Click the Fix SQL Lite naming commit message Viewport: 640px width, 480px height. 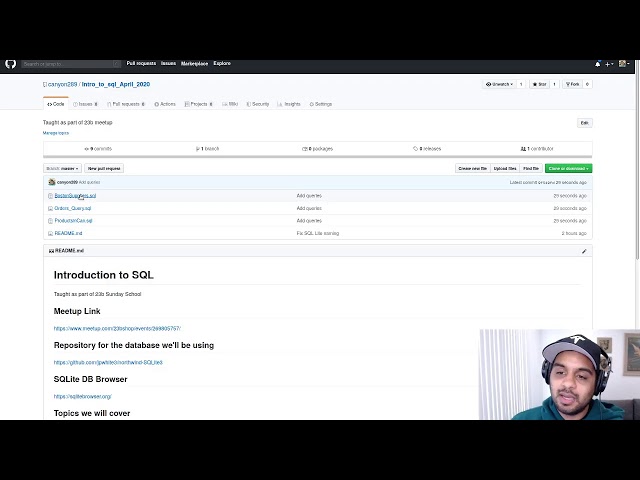point(318,233)
